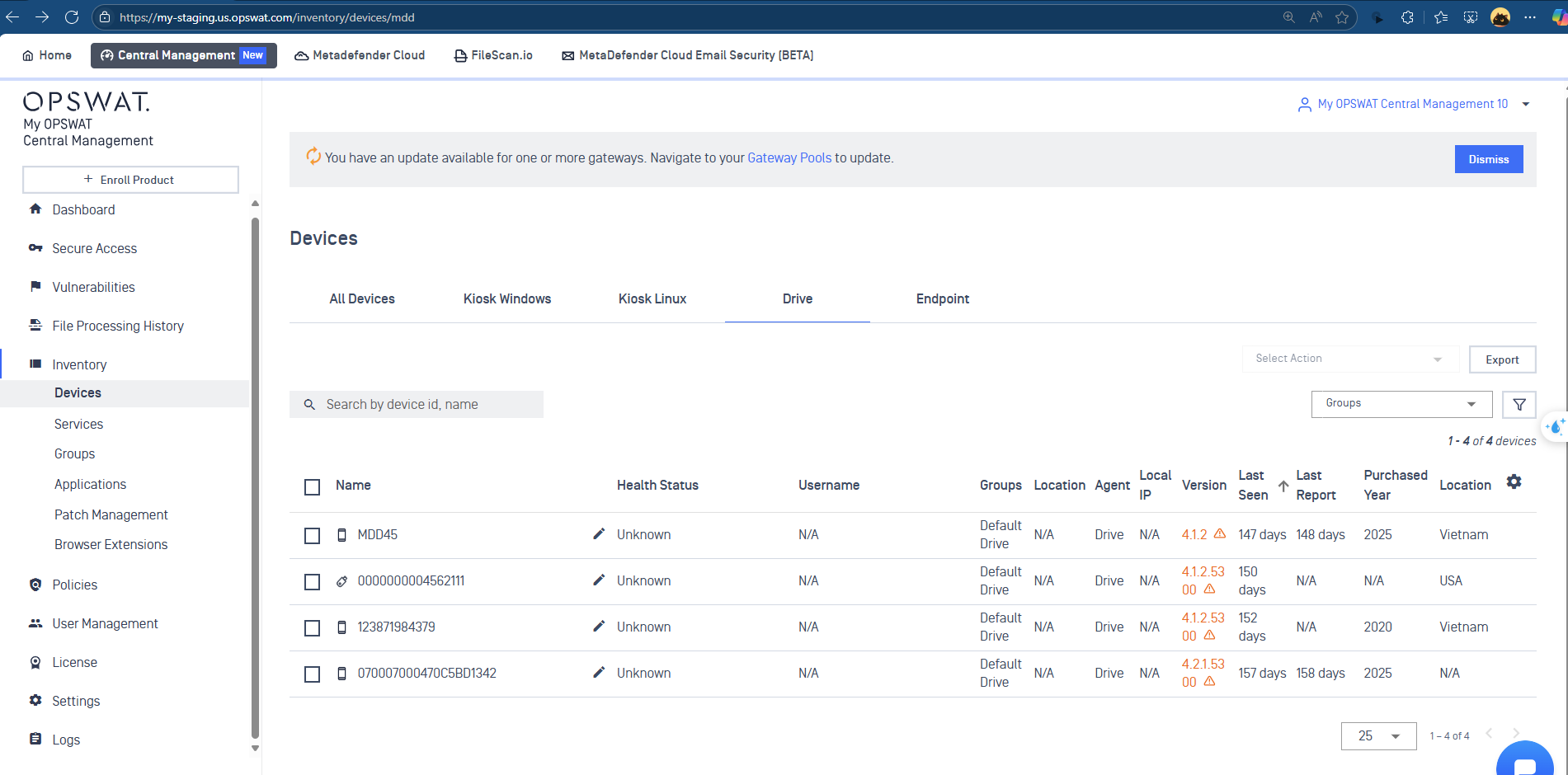Image resolution: width=1568 pixels, height=775 pixels.
Task: Expand the account menu arrow
Action: click(x=1526, y=104)
